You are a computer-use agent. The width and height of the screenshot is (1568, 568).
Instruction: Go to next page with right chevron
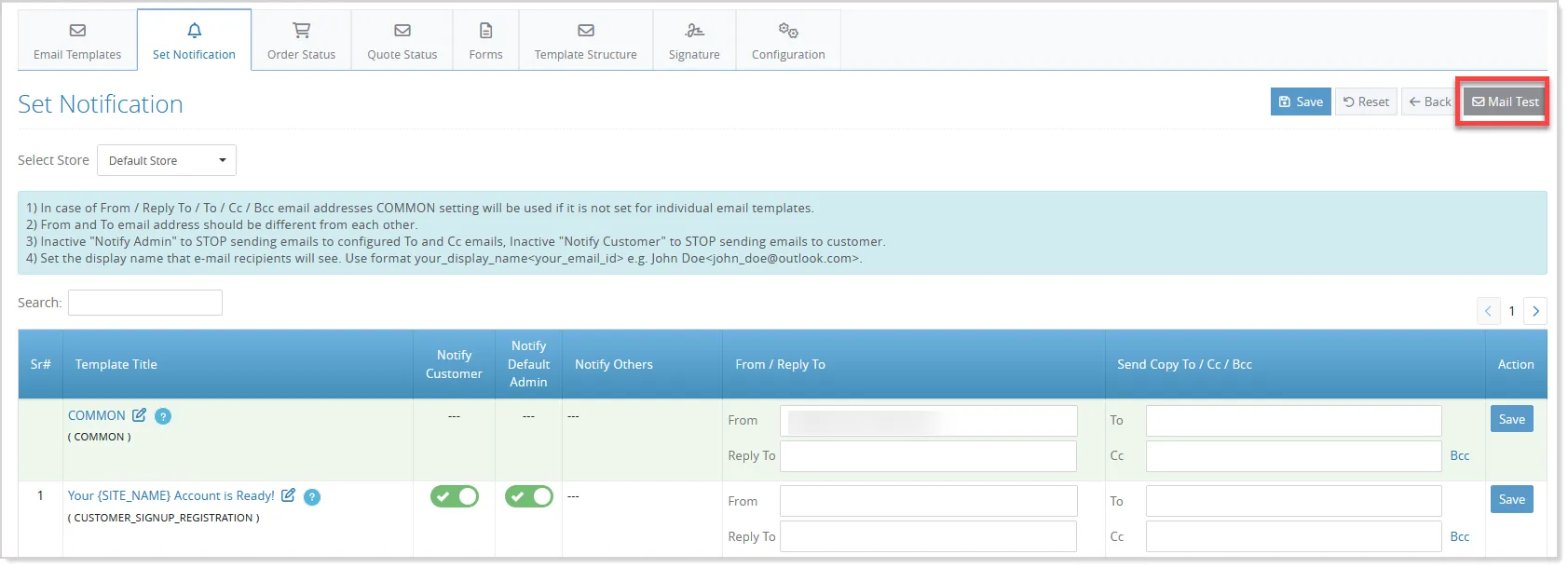(1535, 311)
